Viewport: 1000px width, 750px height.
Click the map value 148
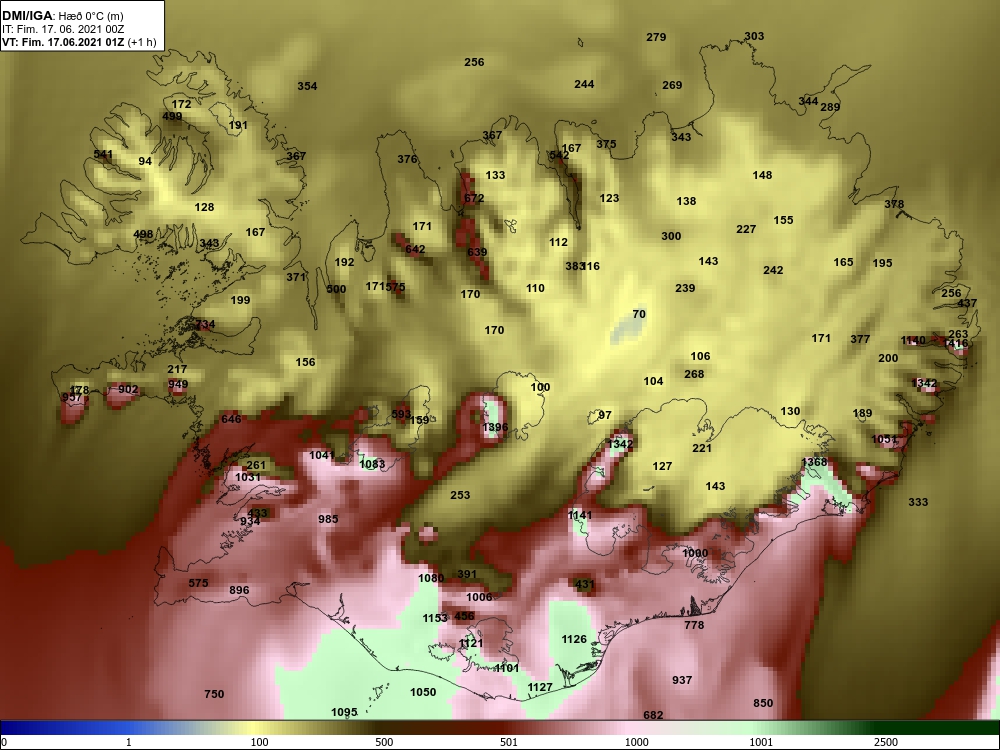[762, 175]
